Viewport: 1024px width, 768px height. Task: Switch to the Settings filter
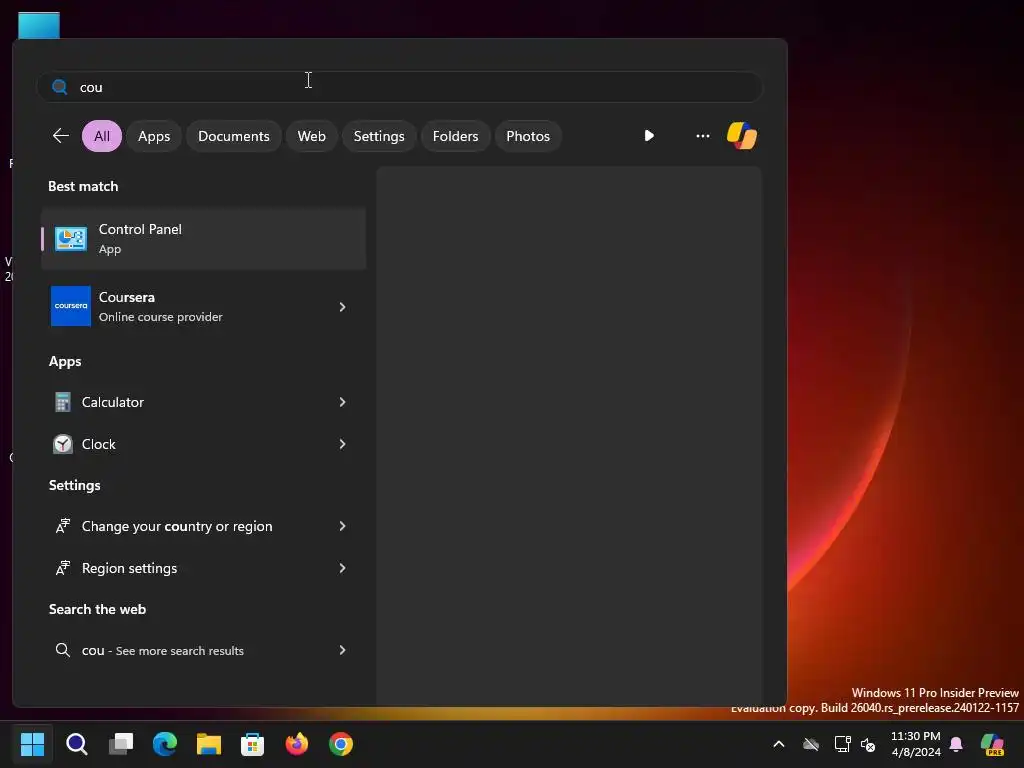(379, 136)
